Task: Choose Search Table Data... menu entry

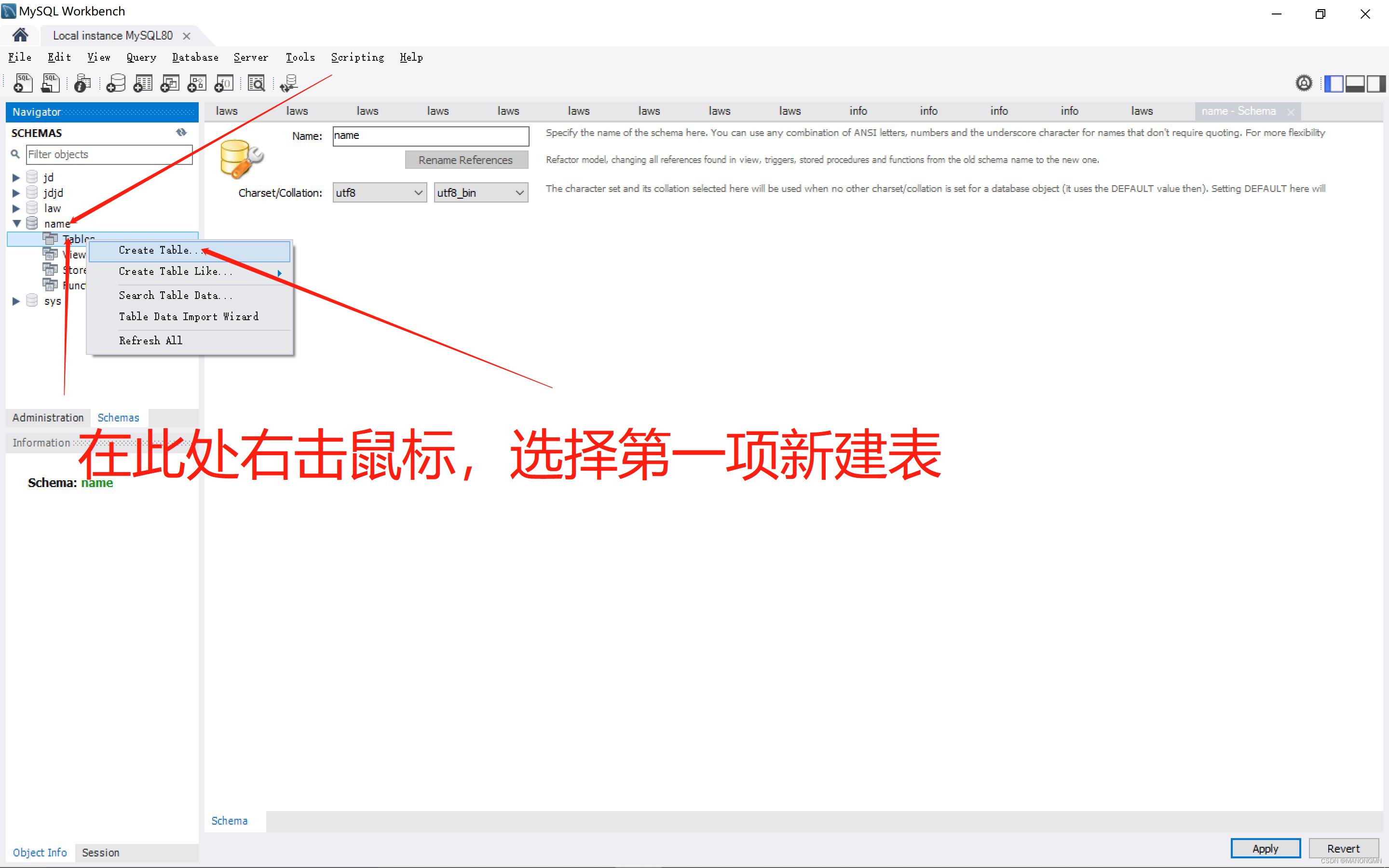Action: 190,295
